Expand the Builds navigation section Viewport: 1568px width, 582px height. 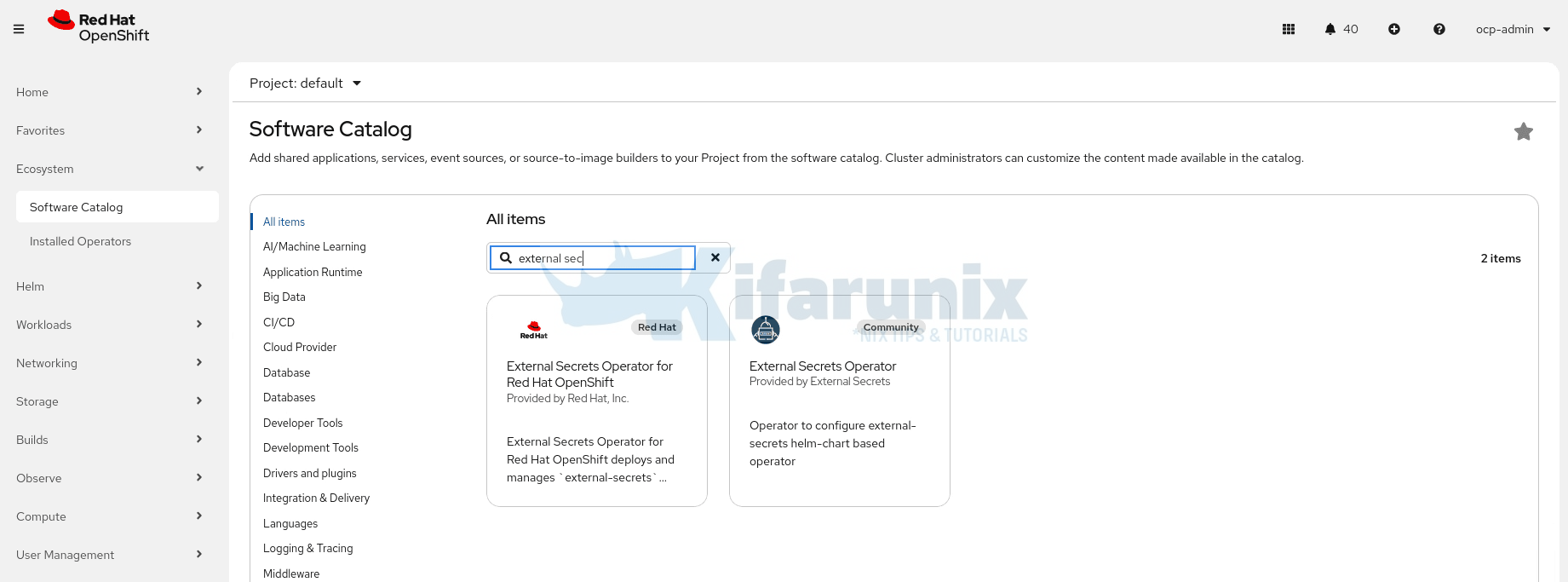(x=109, y=440)
